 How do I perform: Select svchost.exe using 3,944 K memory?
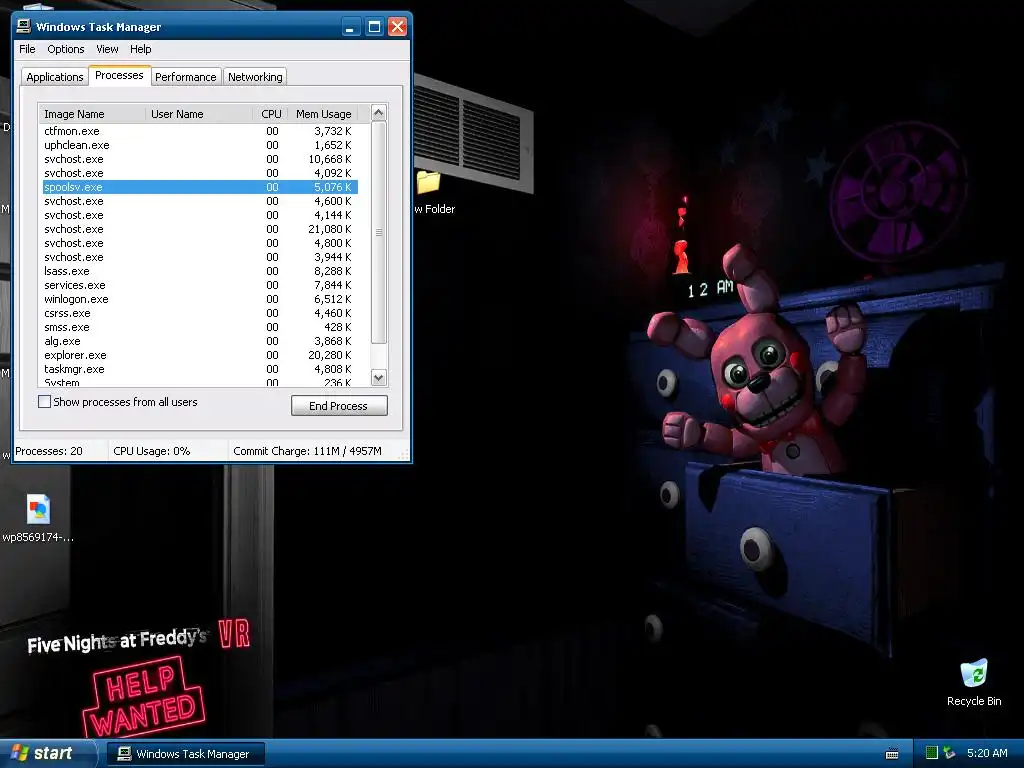click(199, 257)
